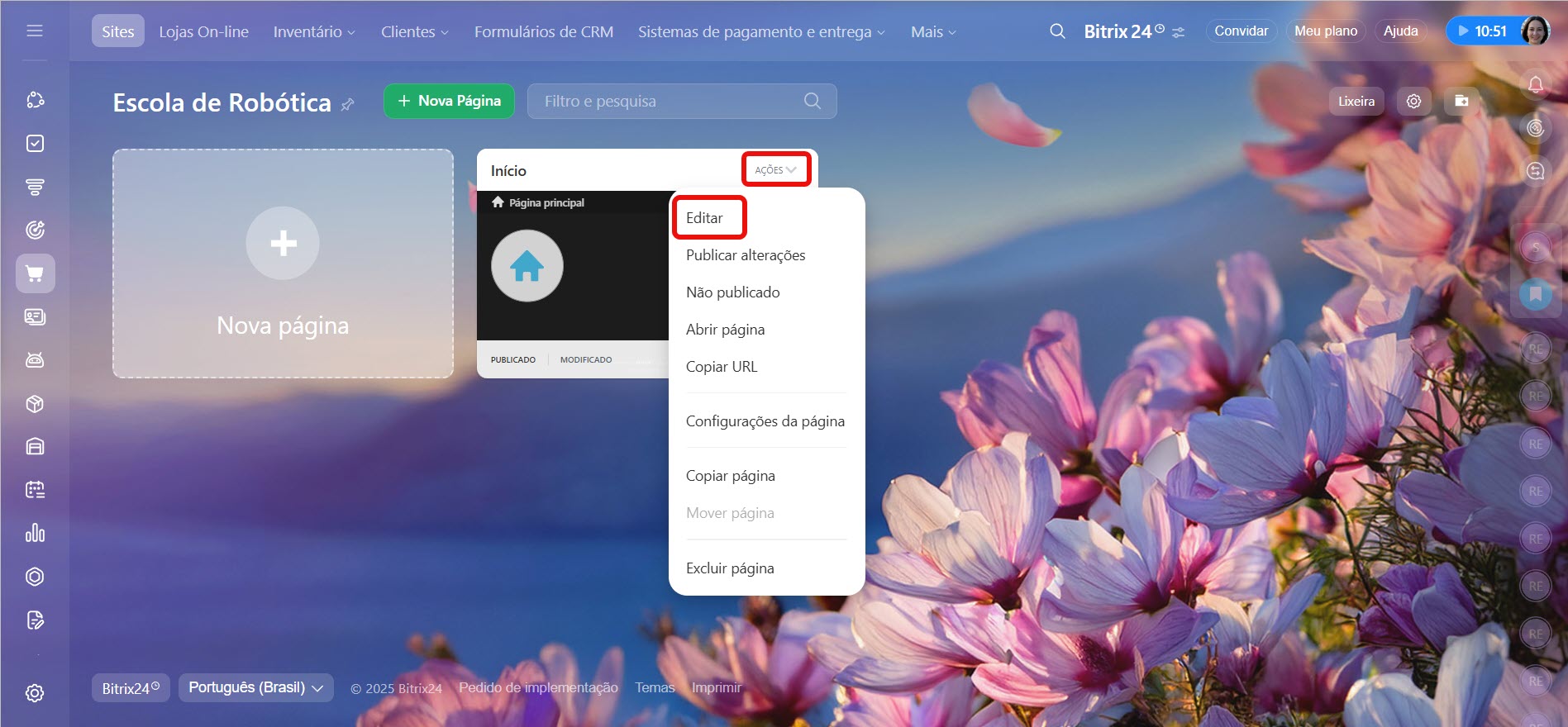This screenshot has width=1568, height=727.
Task: Click the folder icon beside site settings
Action: pyautogui.click(x=1461, y=101)
